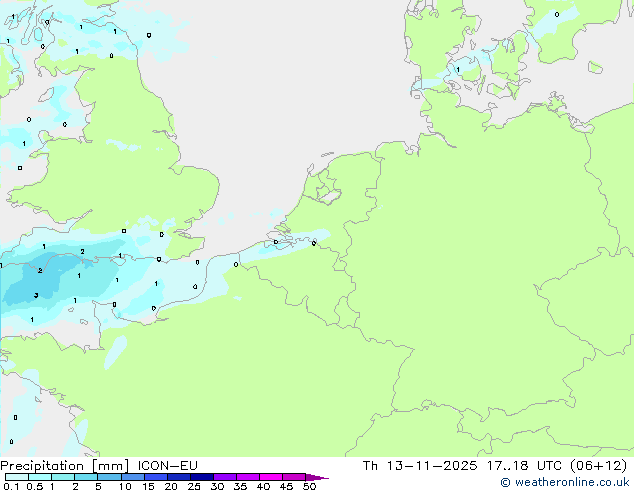This screenshot has height=490, width=634.
Task: Click the 'ICON-EU' model name label
Action: click(167, 465)
